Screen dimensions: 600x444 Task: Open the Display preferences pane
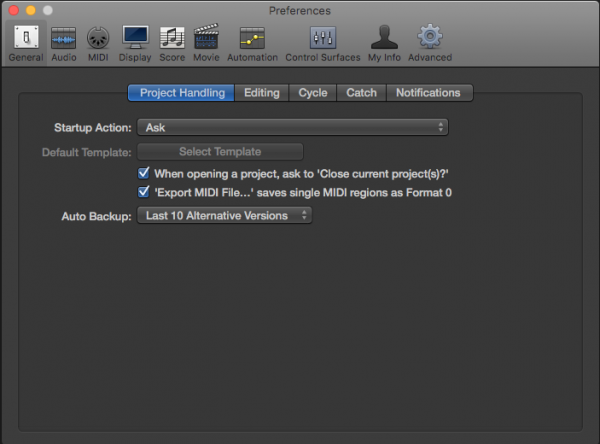pos(135,43)
